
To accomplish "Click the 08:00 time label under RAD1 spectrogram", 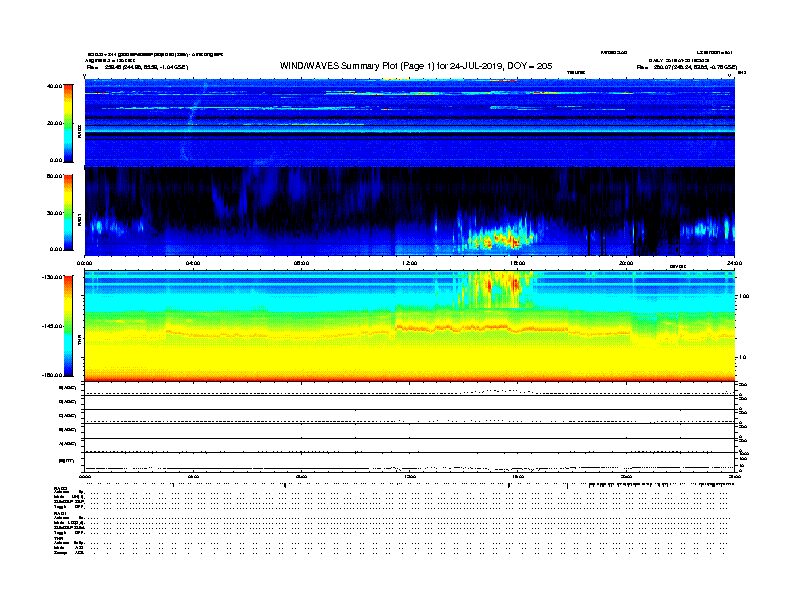I will (x=301, y=263).
